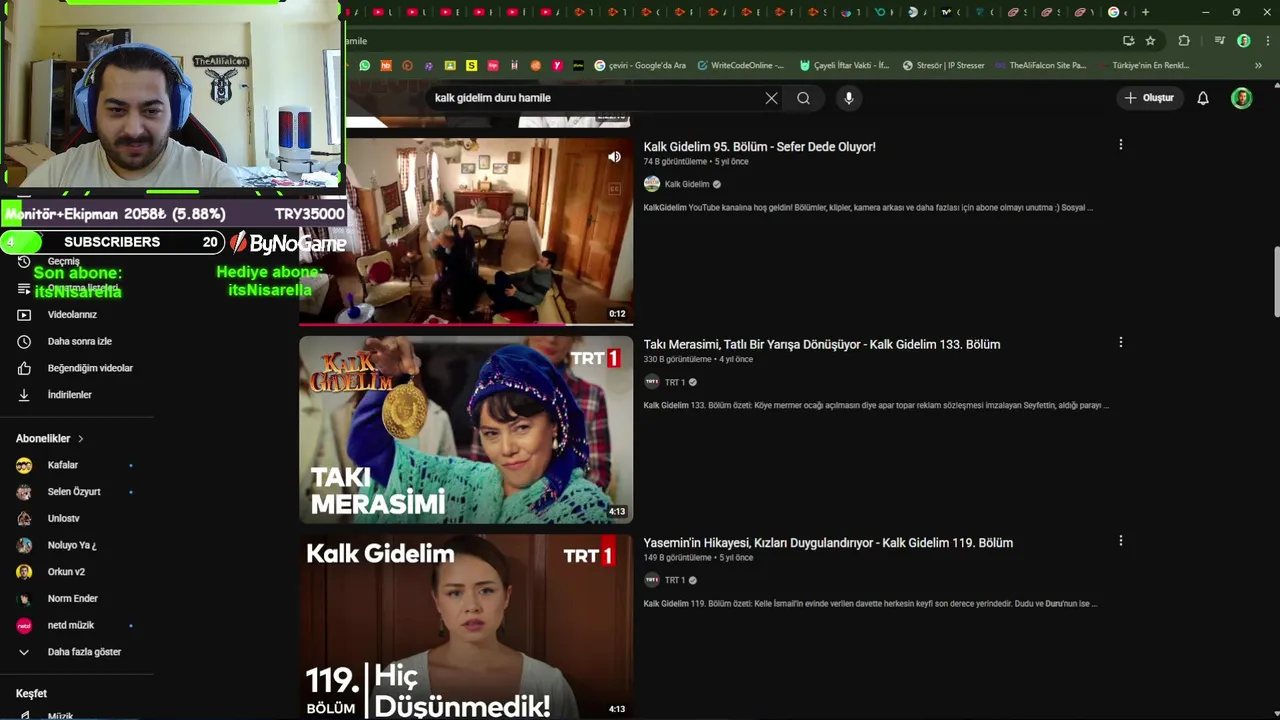Screen dimensions: 1280x720
Task: Open çeviri - Google'da Ara bookmark
Action: pyautogui.click(x=640, y=65)
